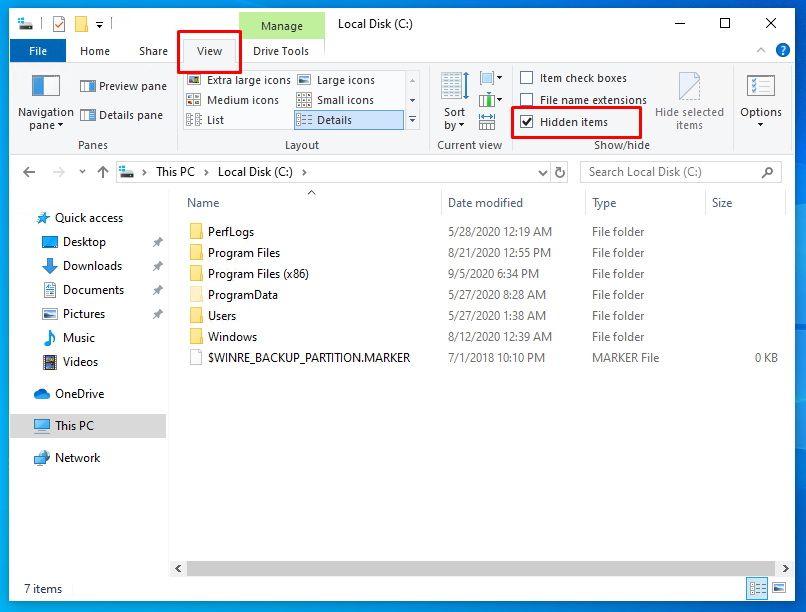
Task: Switch to the Home tab
Action: pos(95,51)
